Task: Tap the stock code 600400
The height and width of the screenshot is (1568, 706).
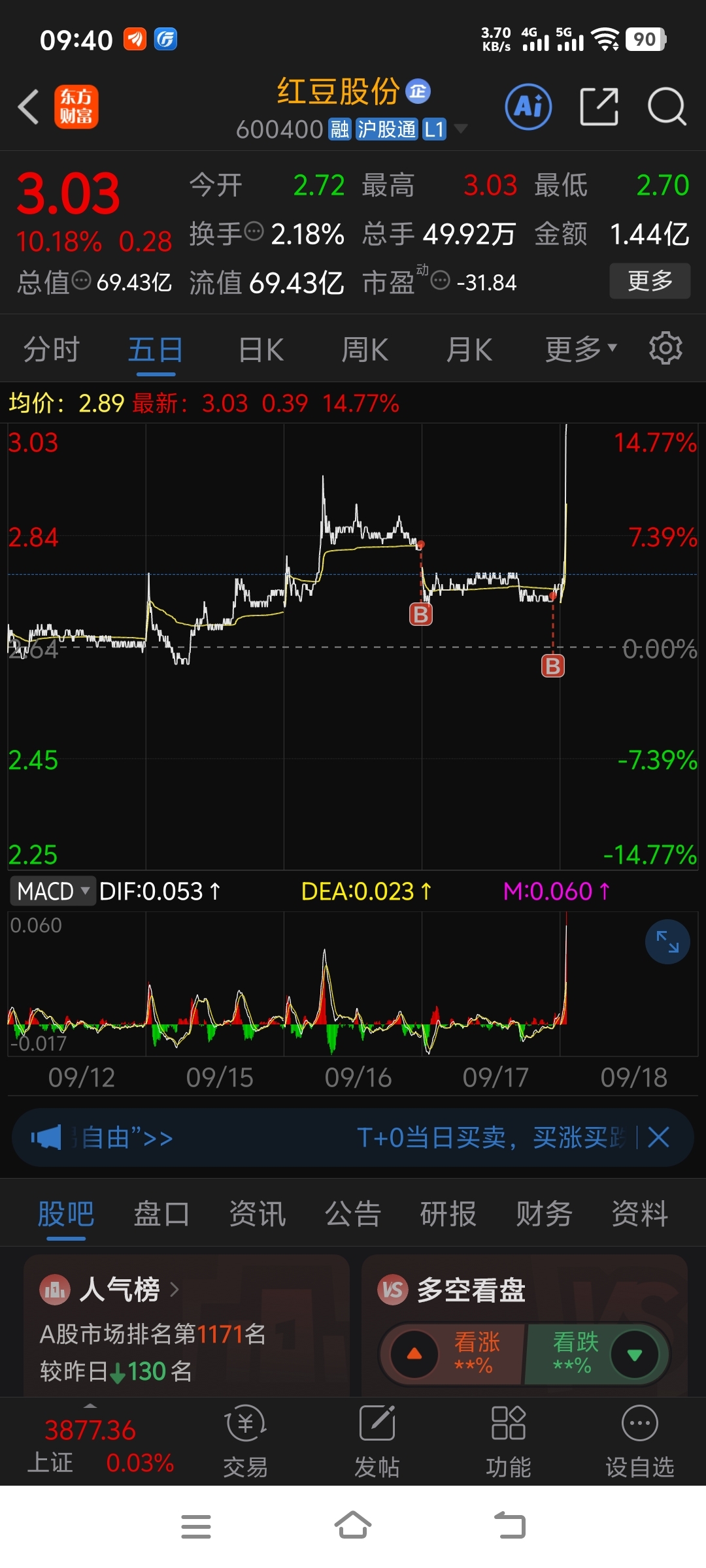Action: click(280, 129)
